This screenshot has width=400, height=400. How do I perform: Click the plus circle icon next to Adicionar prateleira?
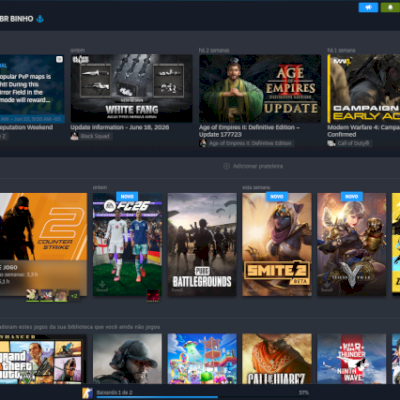click(226, 166)
